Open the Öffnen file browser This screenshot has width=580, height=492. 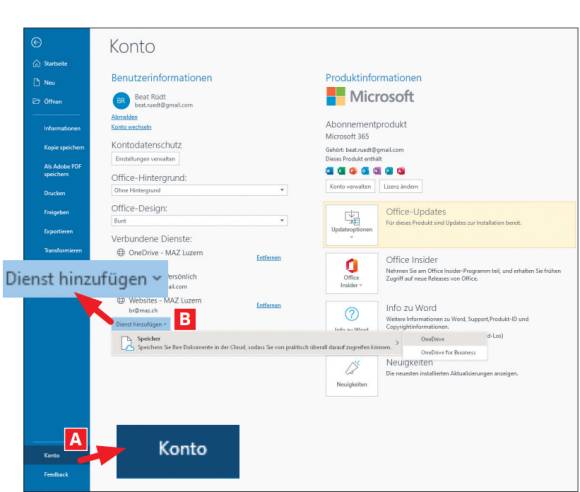point(47,101)
